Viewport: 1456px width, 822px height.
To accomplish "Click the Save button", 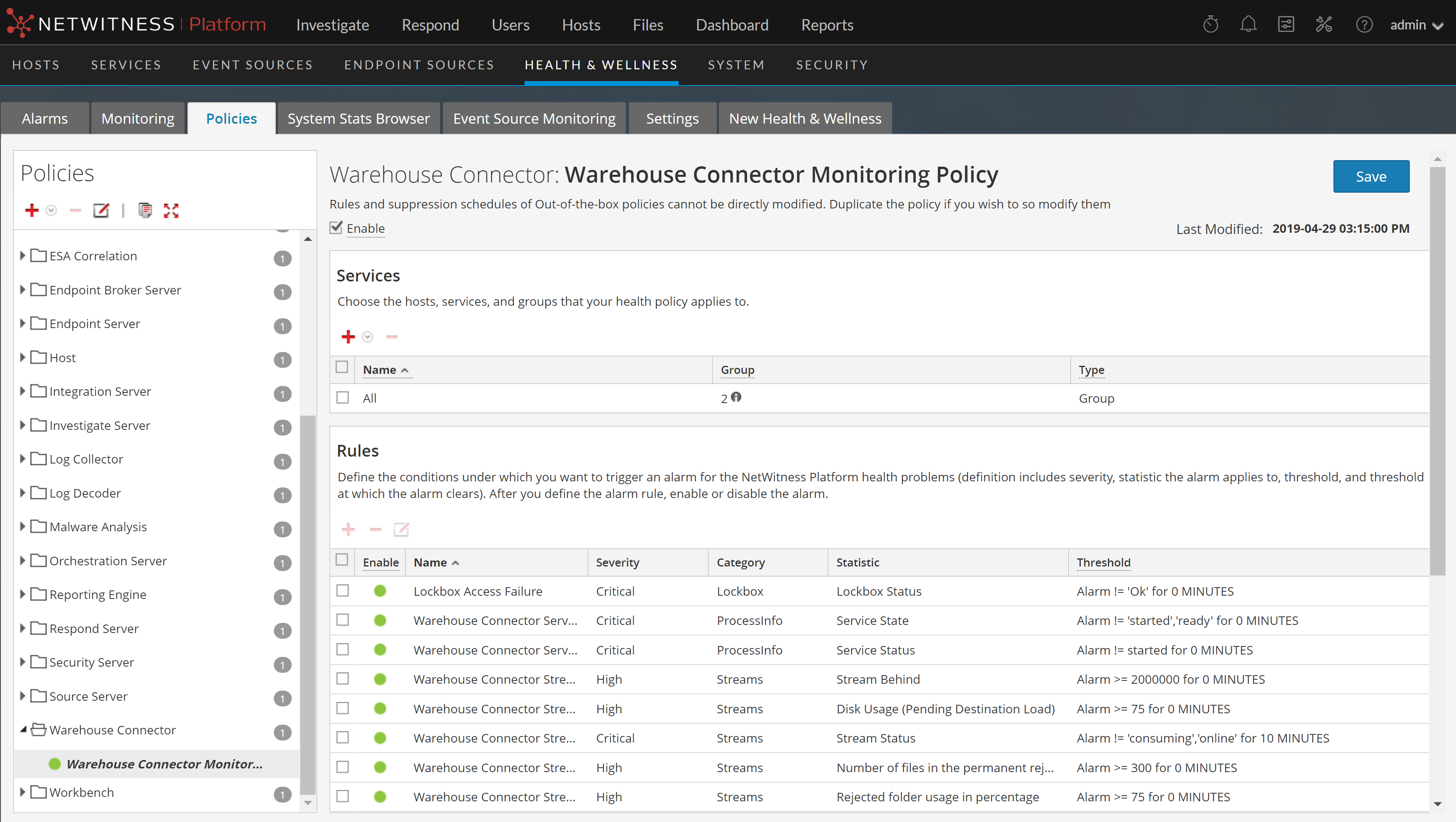I will point(1371,176).
